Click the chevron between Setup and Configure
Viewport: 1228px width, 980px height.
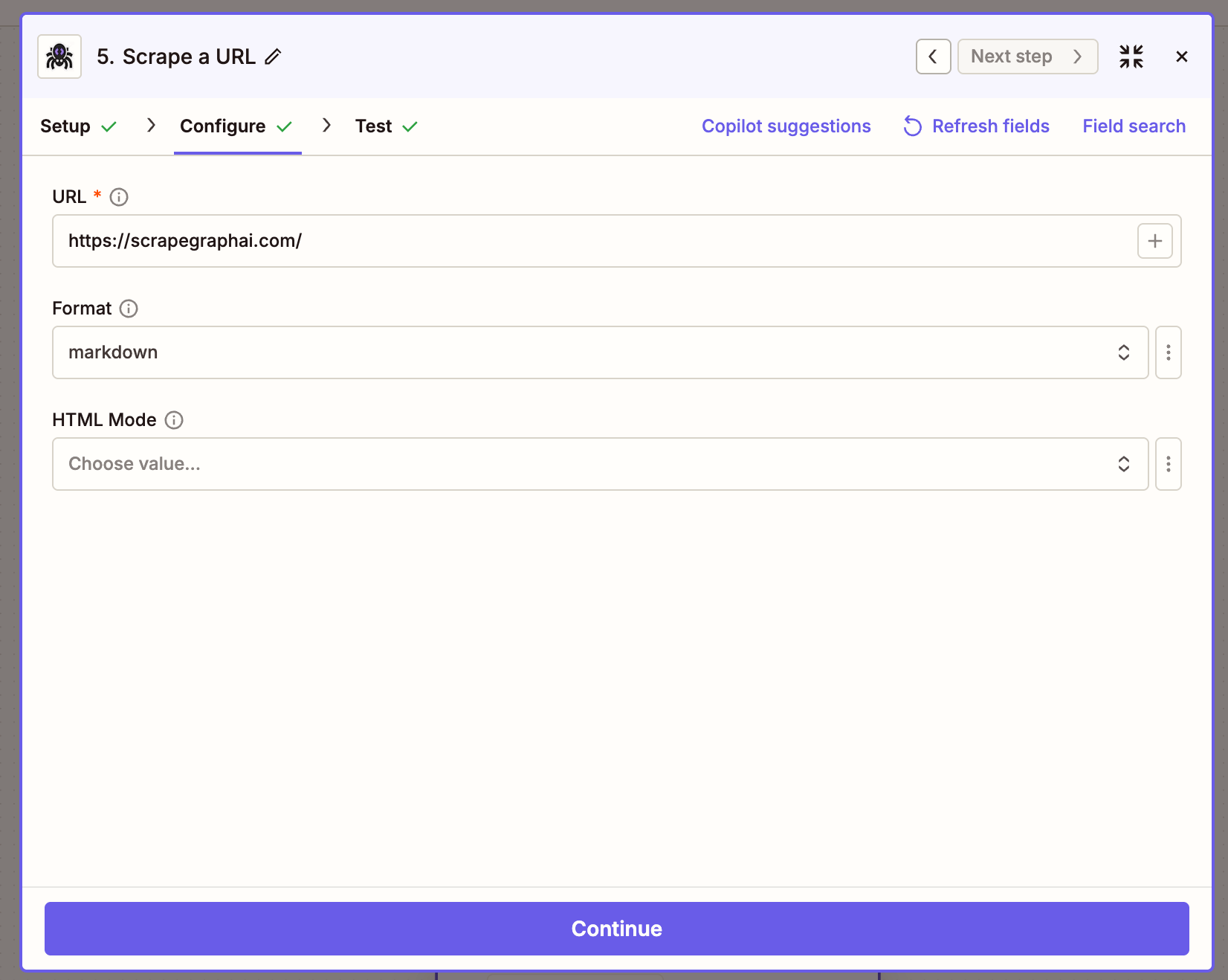[x=151, y=125]
